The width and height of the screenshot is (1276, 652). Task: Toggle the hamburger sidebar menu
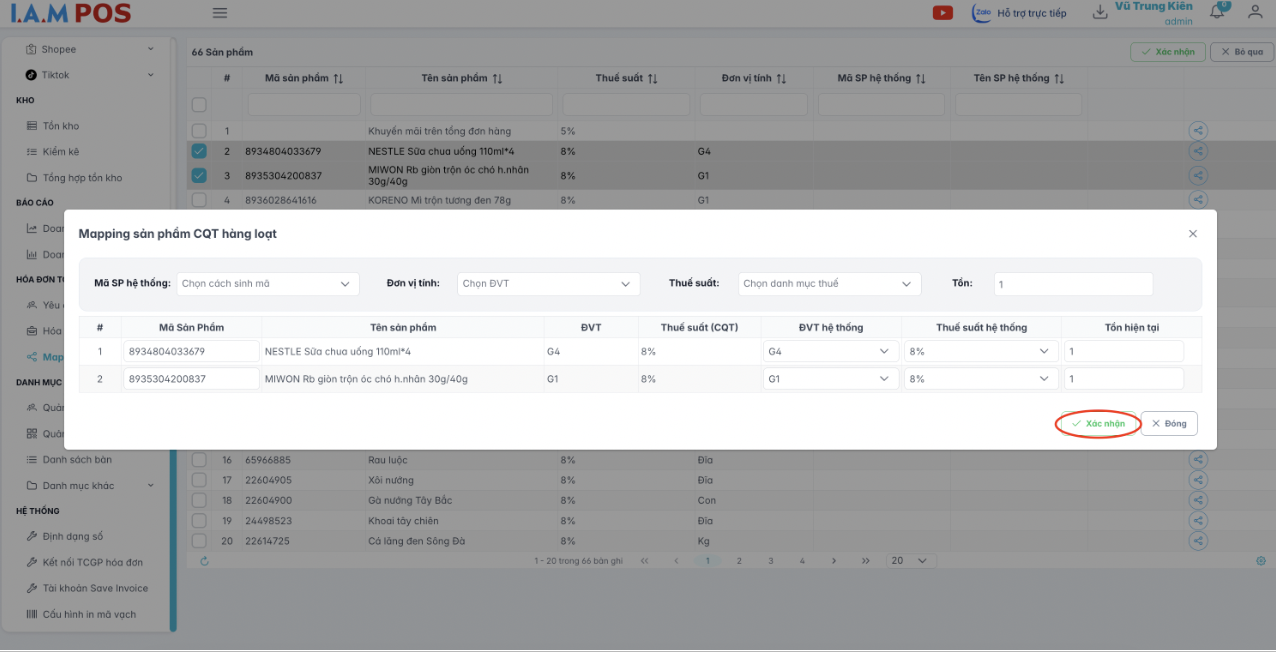point(220,13)
